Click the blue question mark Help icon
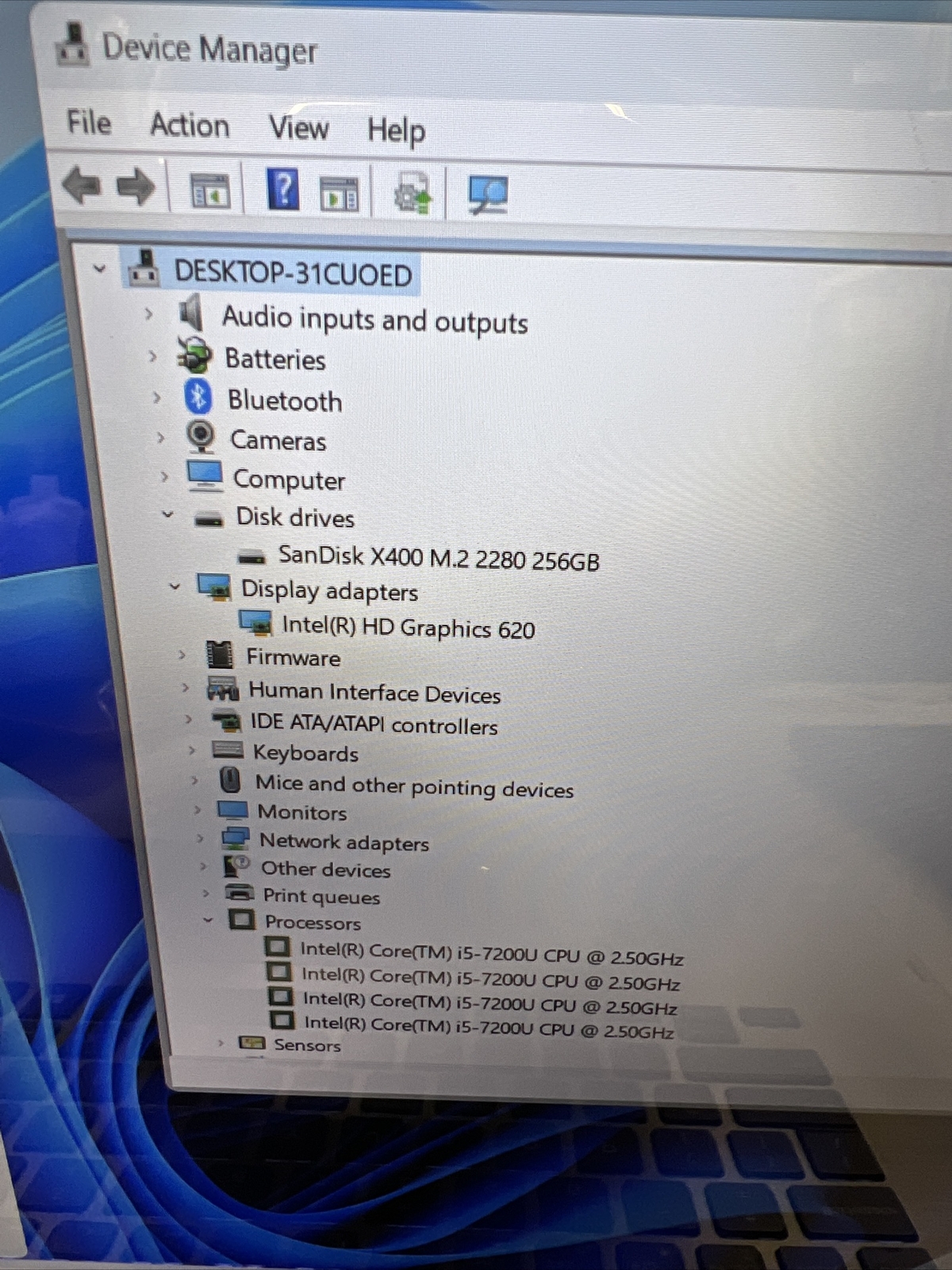 tap(283, 189)
